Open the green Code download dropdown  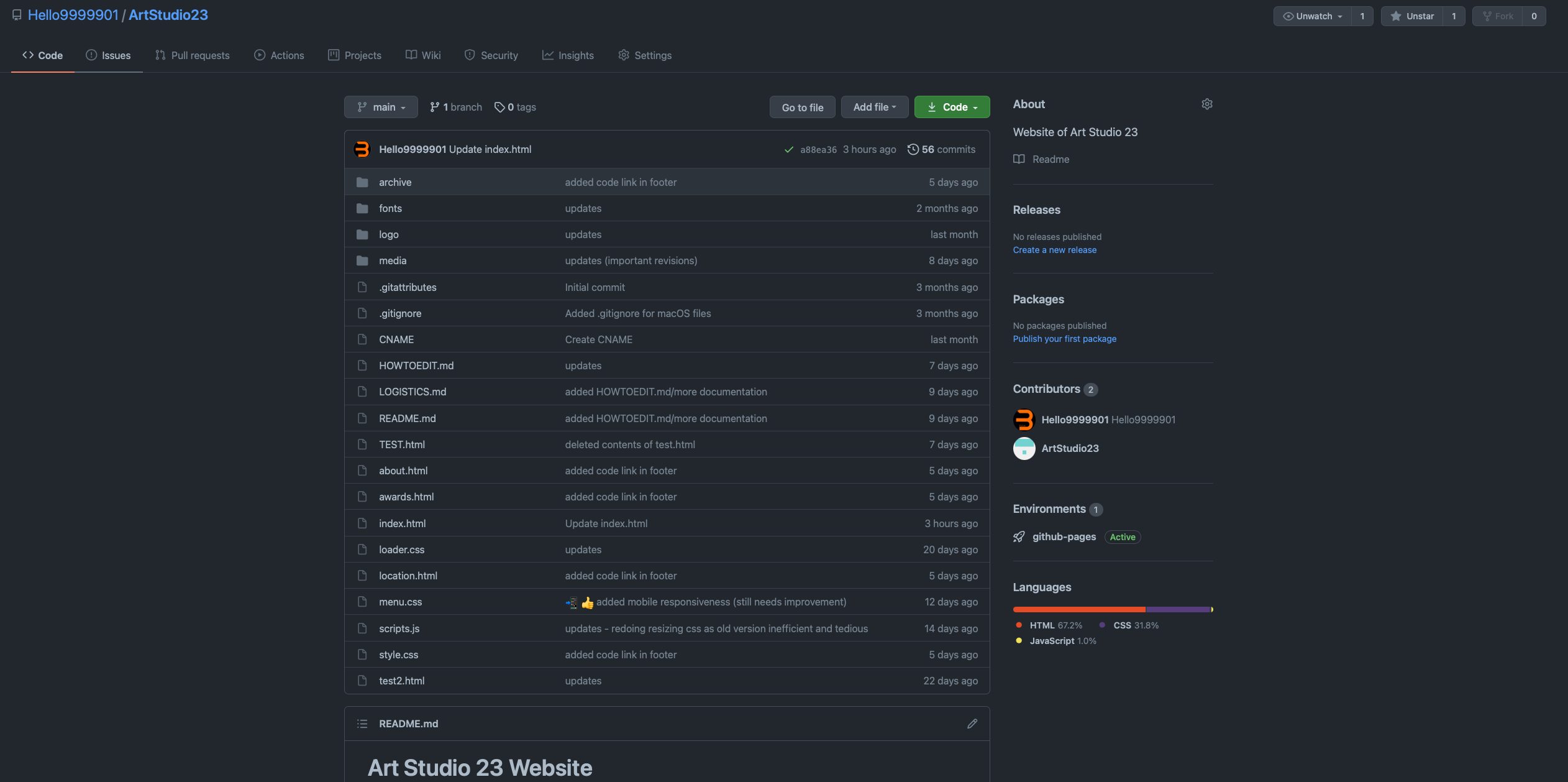(x=952, y=107)
